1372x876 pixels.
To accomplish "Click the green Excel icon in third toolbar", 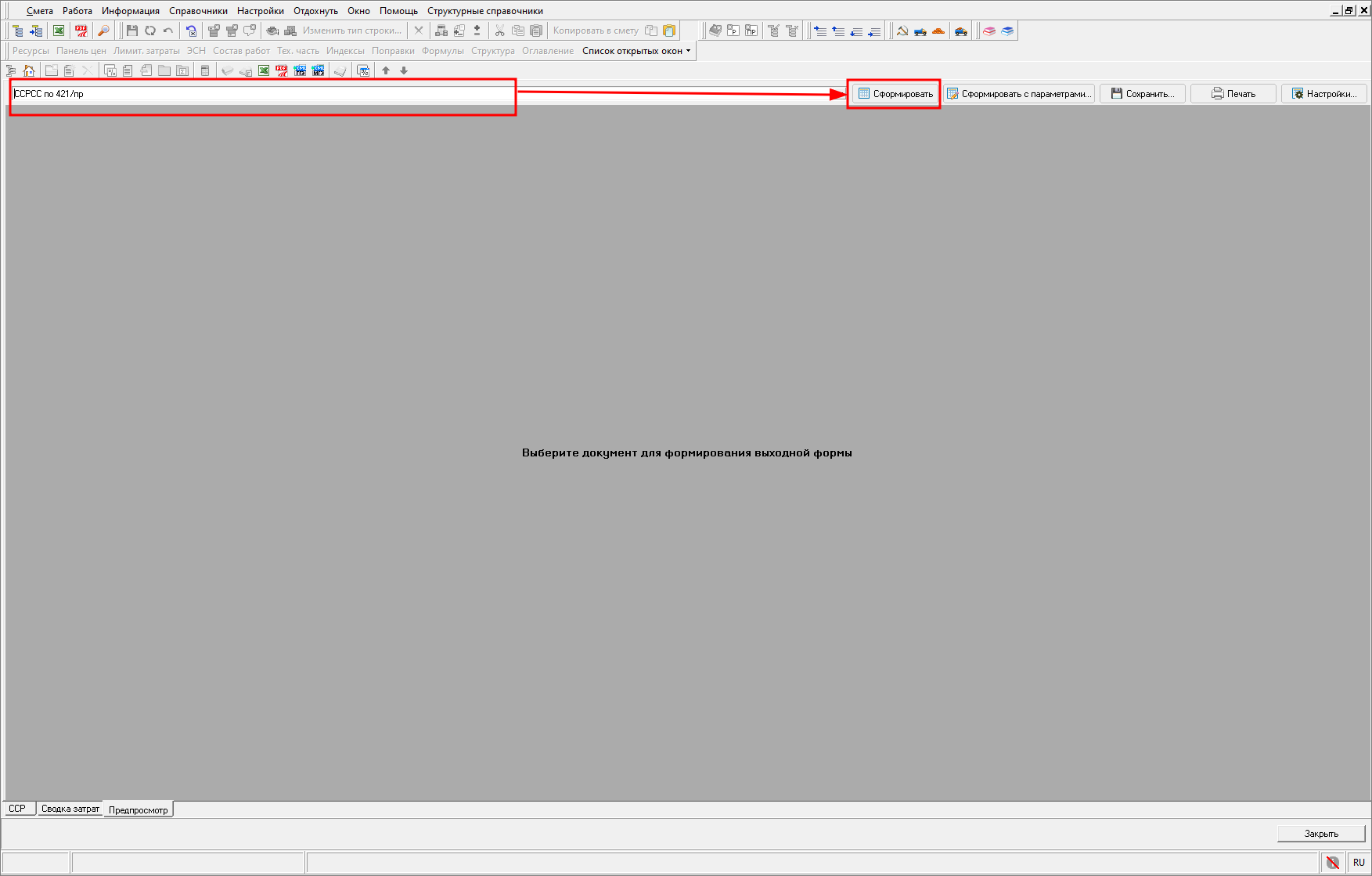I will pyautogui.click(x=264, y=70).
